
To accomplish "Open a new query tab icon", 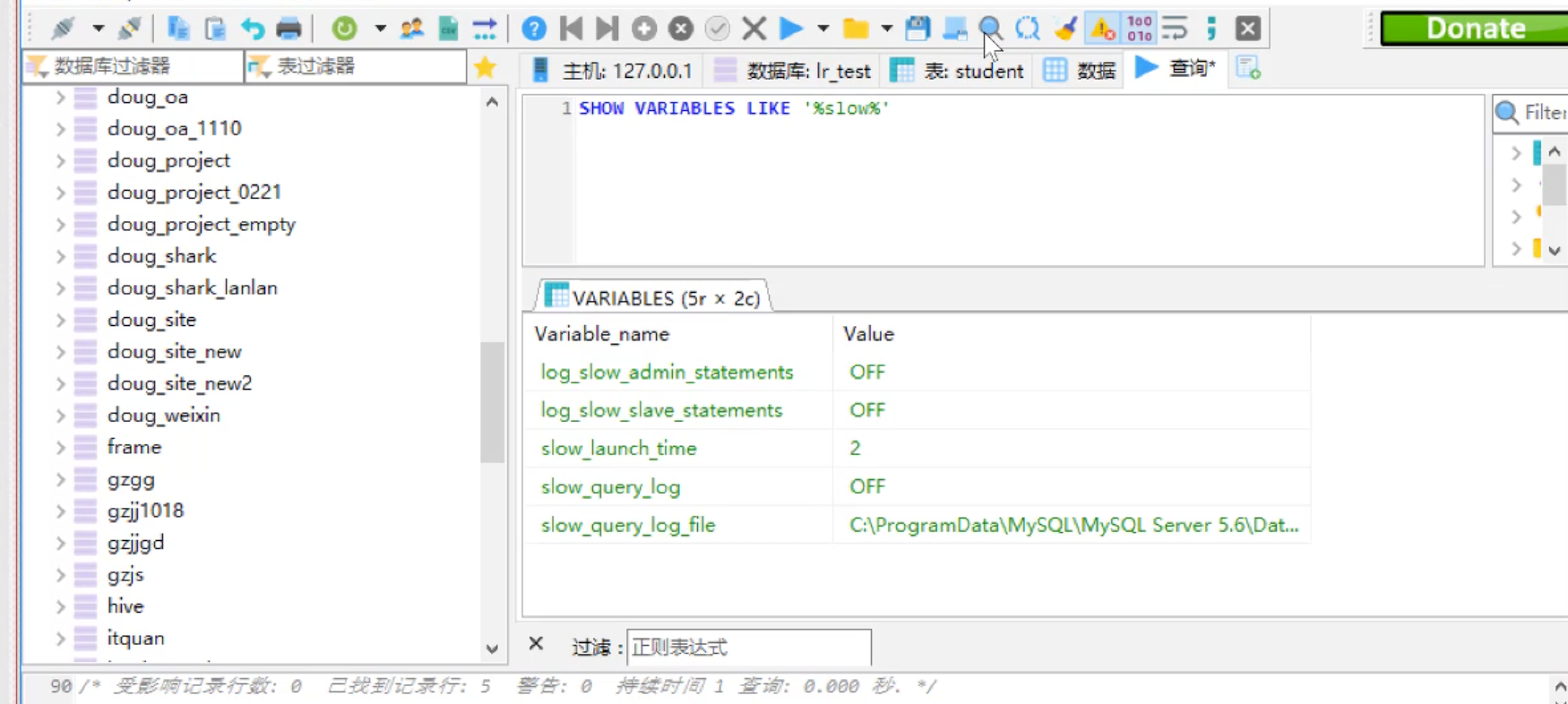I will pyautogui.click(x=1248, y=68).
